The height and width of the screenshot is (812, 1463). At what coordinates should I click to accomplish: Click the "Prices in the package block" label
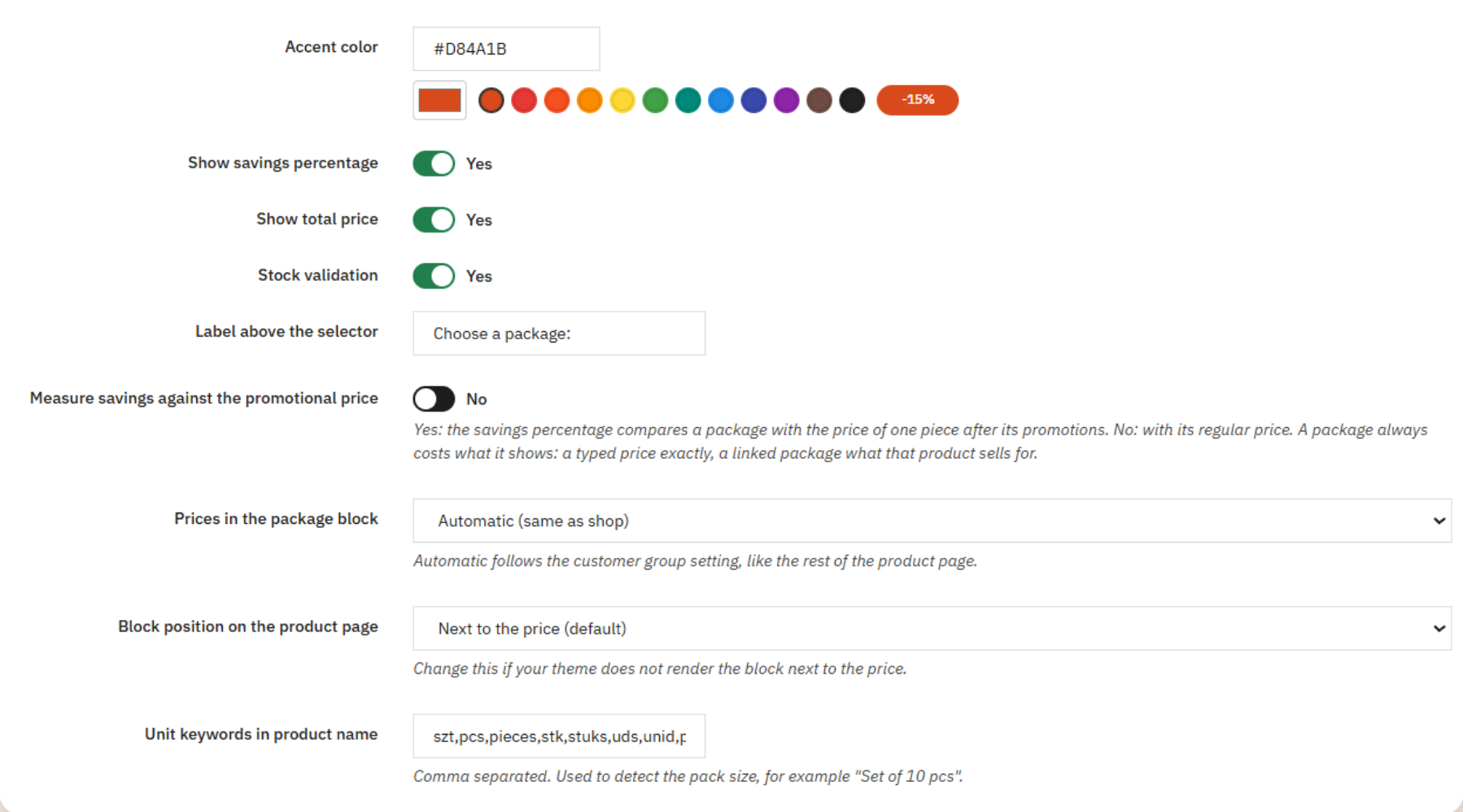(x=276, y=518)
